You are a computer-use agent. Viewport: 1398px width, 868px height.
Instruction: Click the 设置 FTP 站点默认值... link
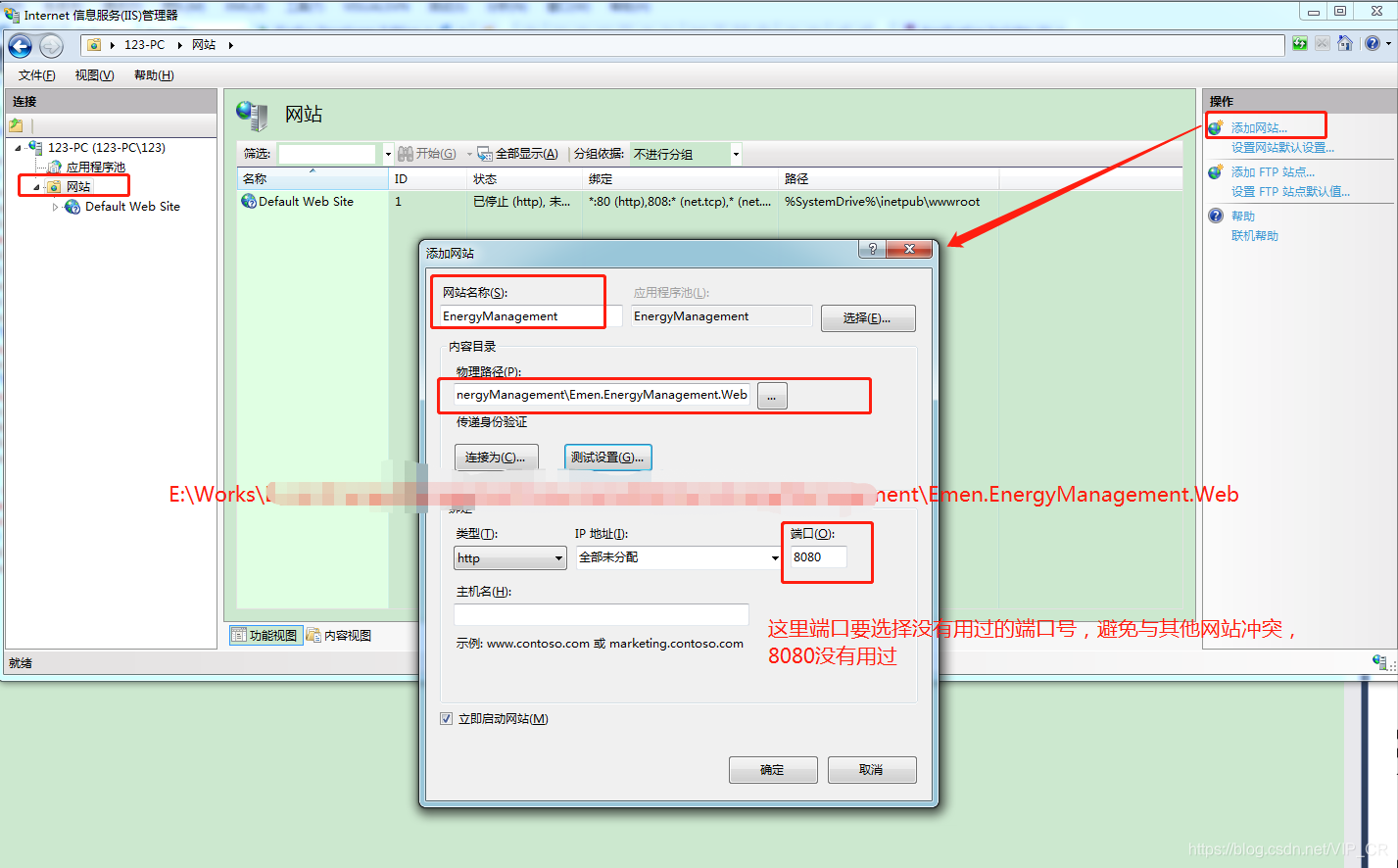tap(1290, 192)
